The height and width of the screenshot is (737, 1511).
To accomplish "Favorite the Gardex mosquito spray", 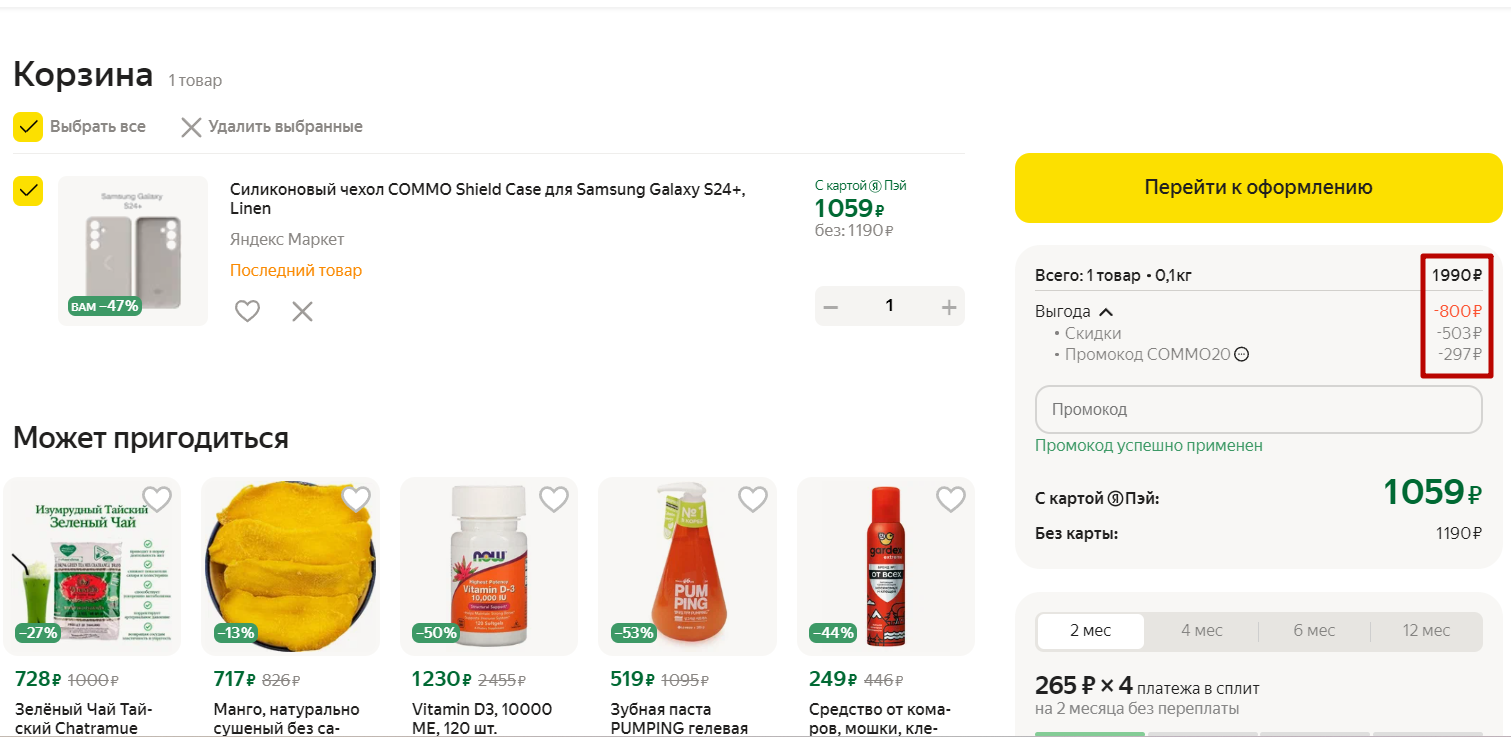I will [950, 498].
